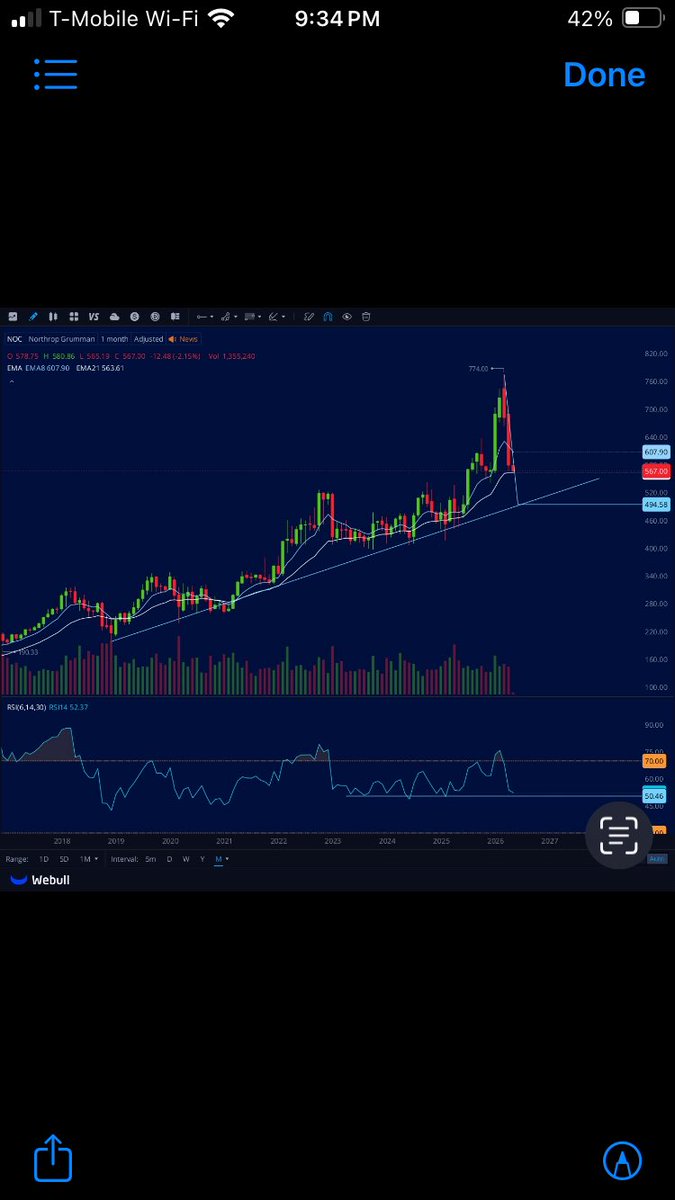This screenshot has height=1200, width=675.
Task: Click the Adjusted price setting label
Action: click(x=148, y=339)
